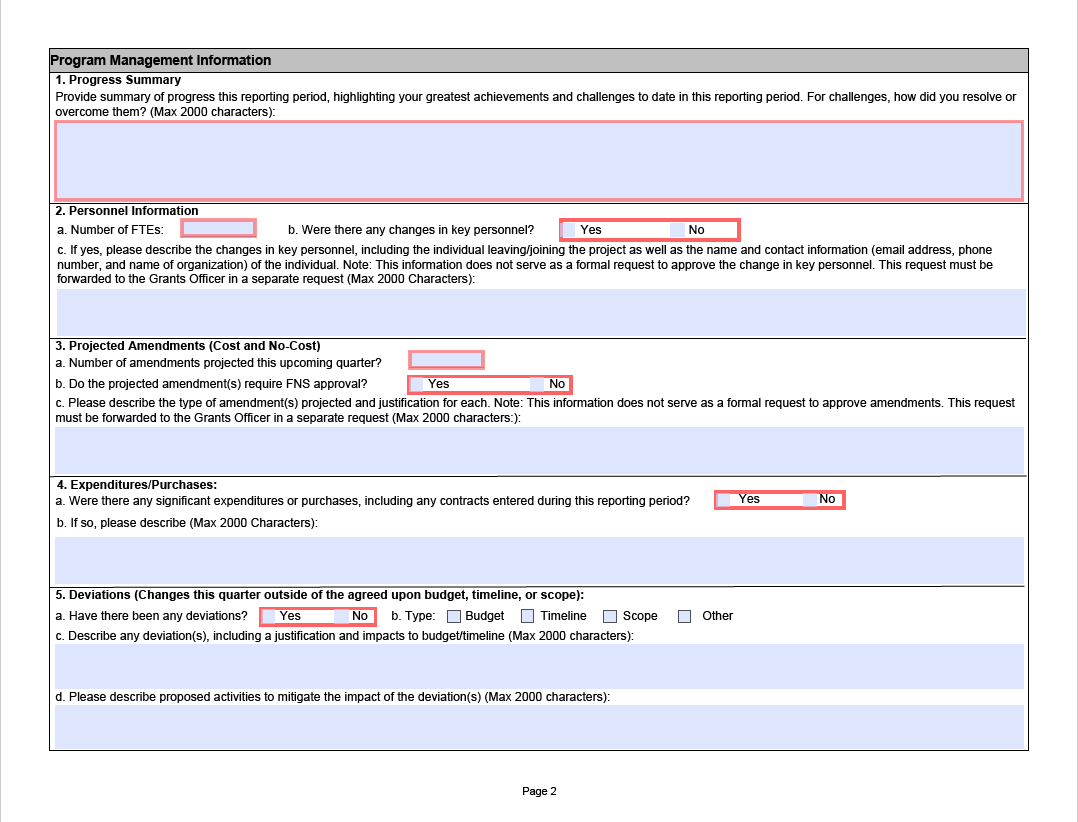Click the amendment type and justification box
Viewport: 1078px width, 822px height.
[x=538, y=450]
